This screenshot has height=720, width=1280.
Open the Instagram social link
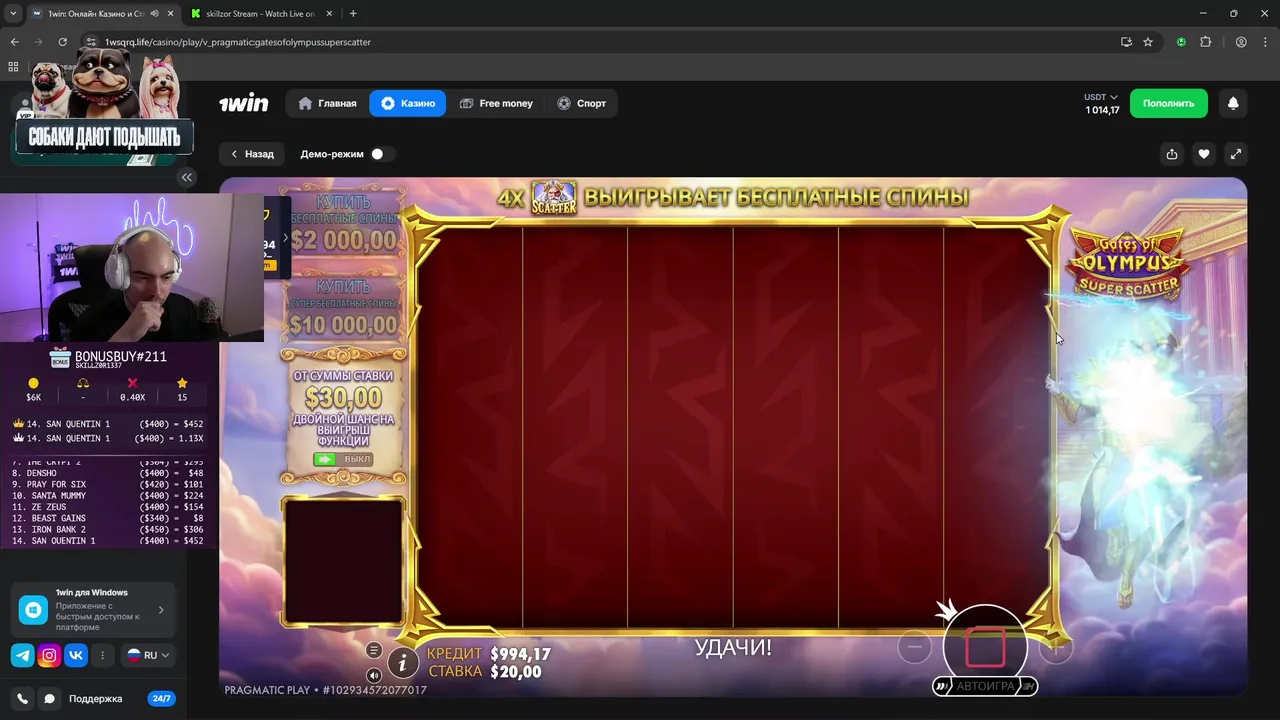tap(49, 655)
